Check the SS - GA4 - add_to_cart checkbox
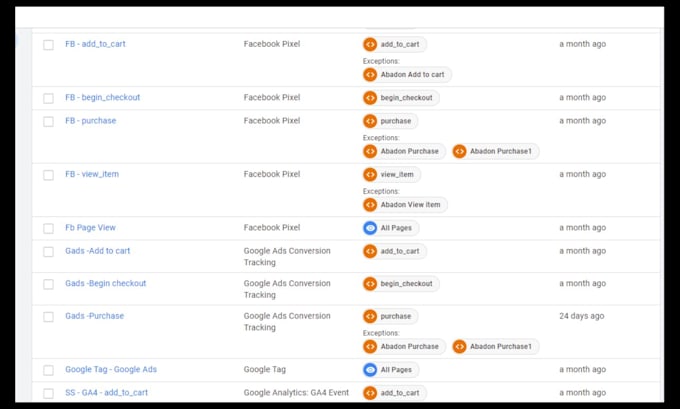 pos(49,393)
